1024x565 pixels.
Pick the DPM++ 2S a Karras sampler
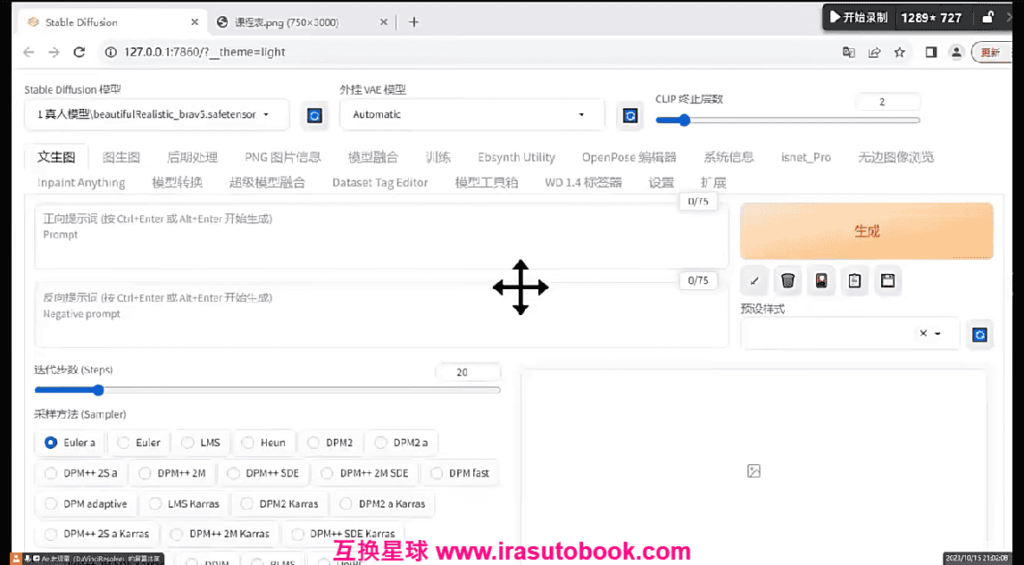97,534
